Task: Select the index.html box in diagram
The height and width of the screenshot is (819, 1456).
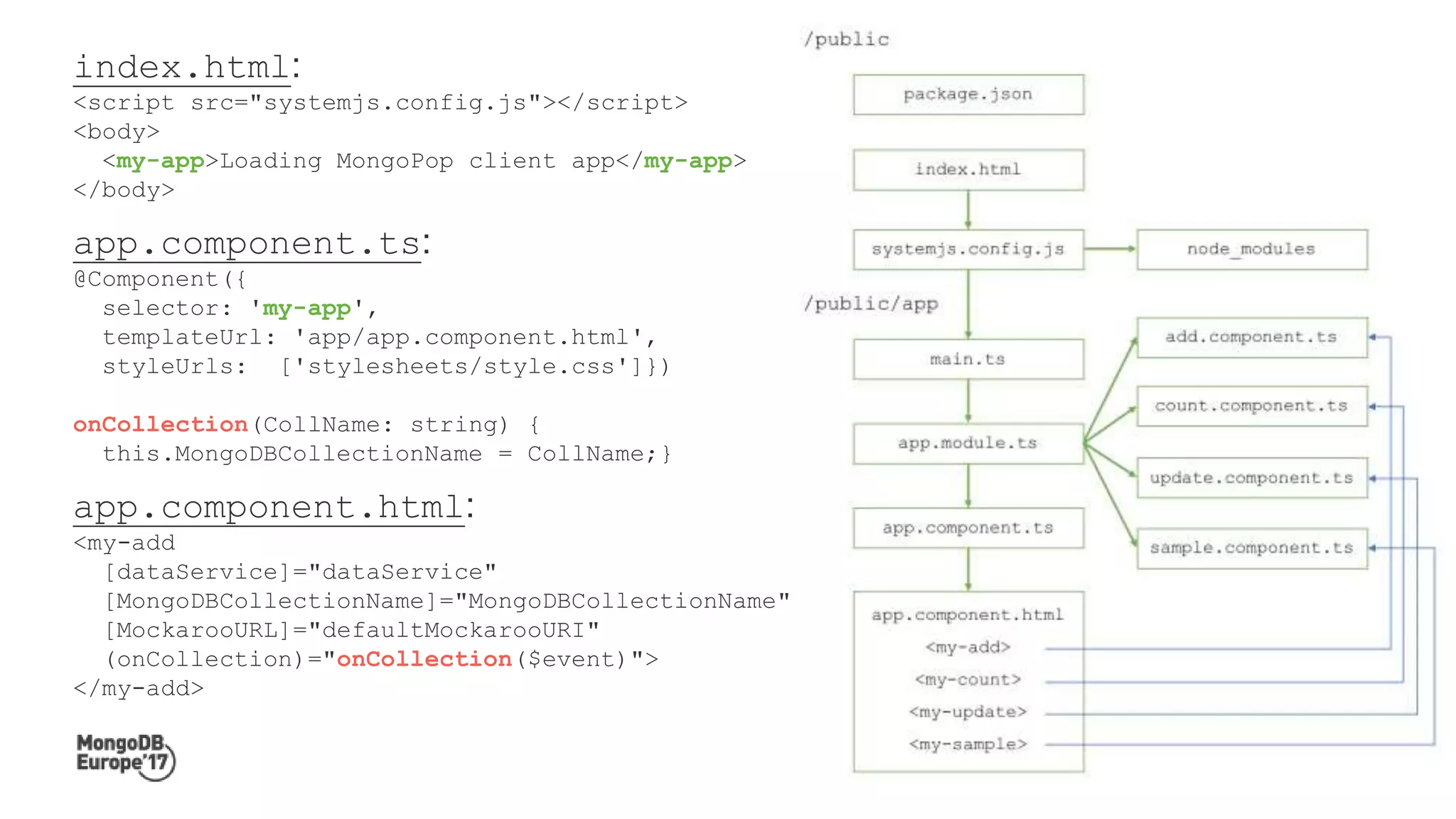Action: [968, 170]
